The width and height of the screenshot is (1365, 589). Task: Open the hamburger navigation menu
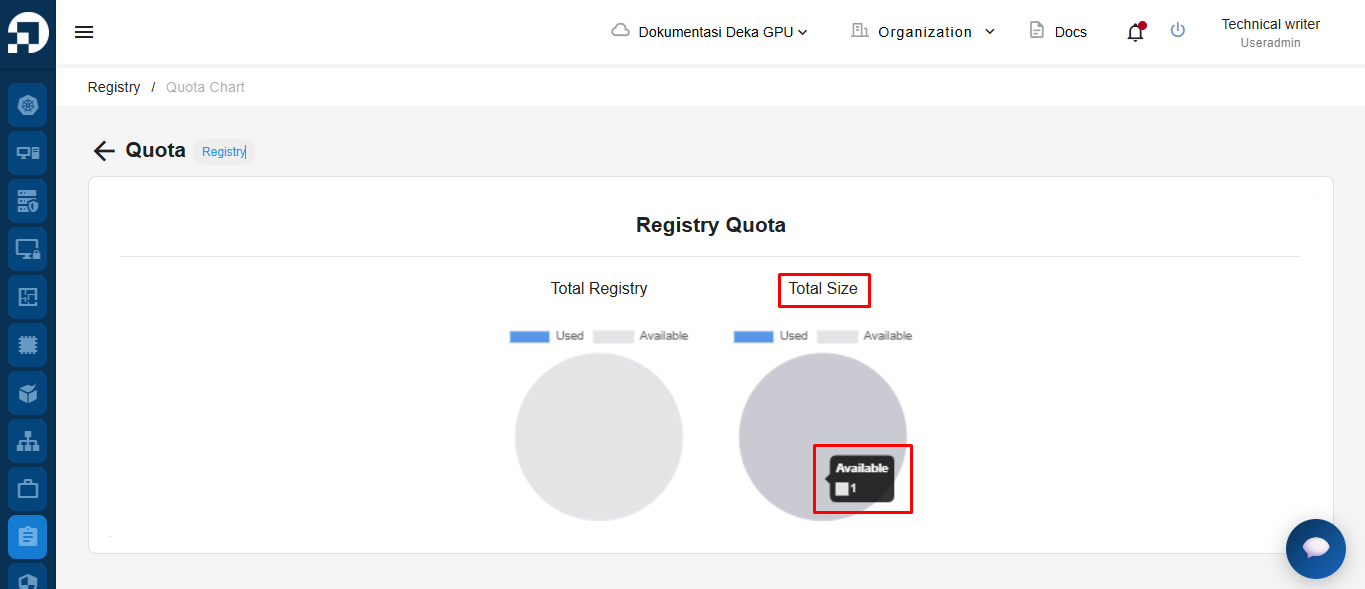[84, 32]
